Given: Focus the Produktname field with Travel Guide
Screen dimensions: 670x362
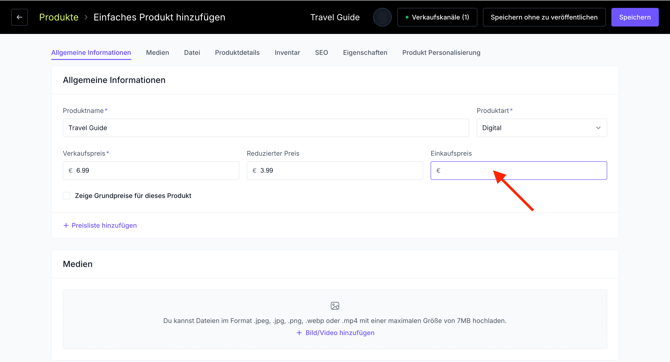Looking at the screenshot, I should (266, 128).
